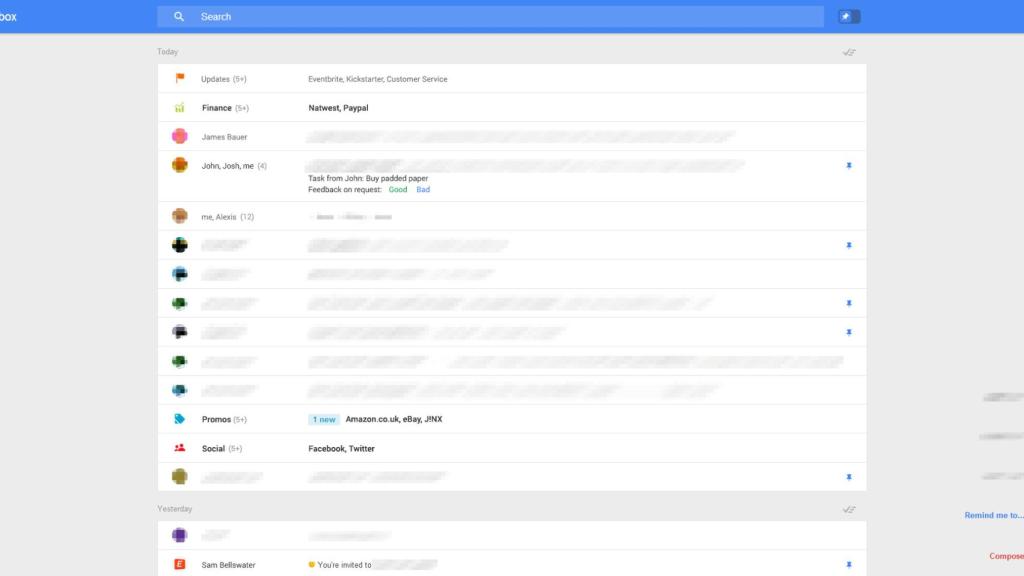Unpin Sam Bellswater's invitation email
The height and width of the screenshot is (576, 1024).
849,564
